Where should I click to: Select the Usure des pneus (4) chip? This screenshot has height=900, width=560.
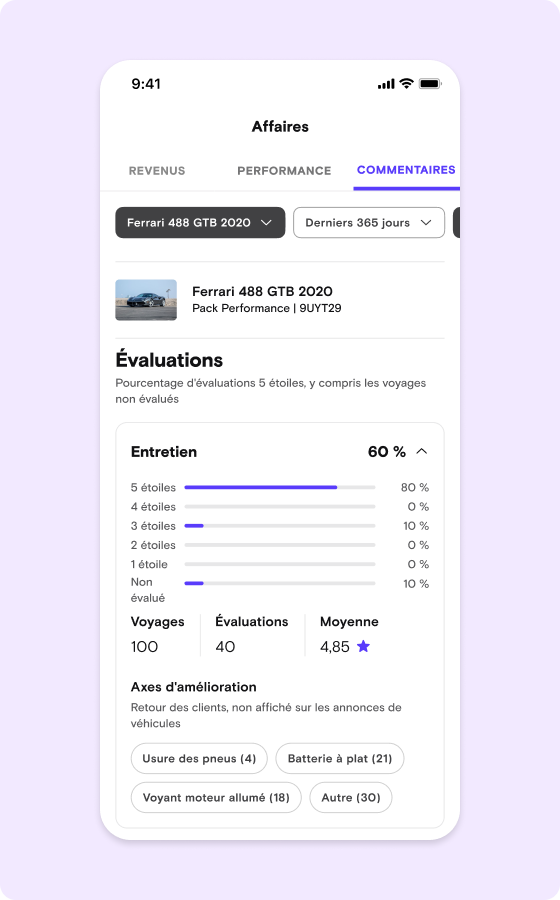tap(199, 758)
